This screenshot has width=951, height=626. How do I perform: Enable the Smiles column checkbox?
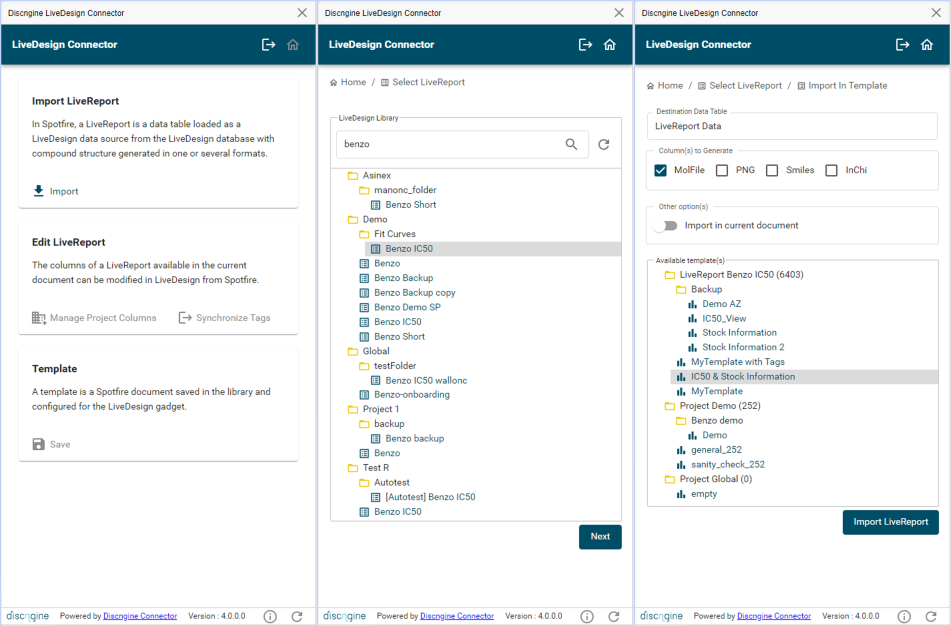772,170
